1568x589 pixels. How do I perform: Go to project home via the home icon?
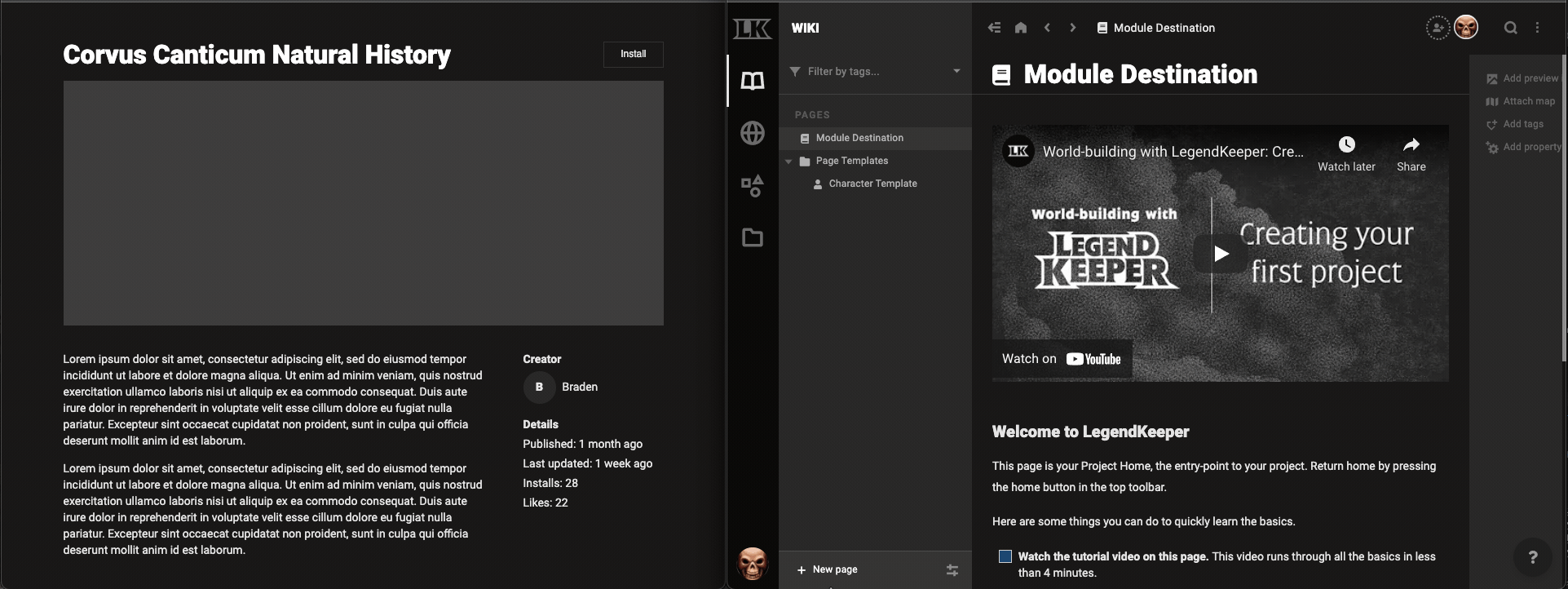coord(1020,28)
